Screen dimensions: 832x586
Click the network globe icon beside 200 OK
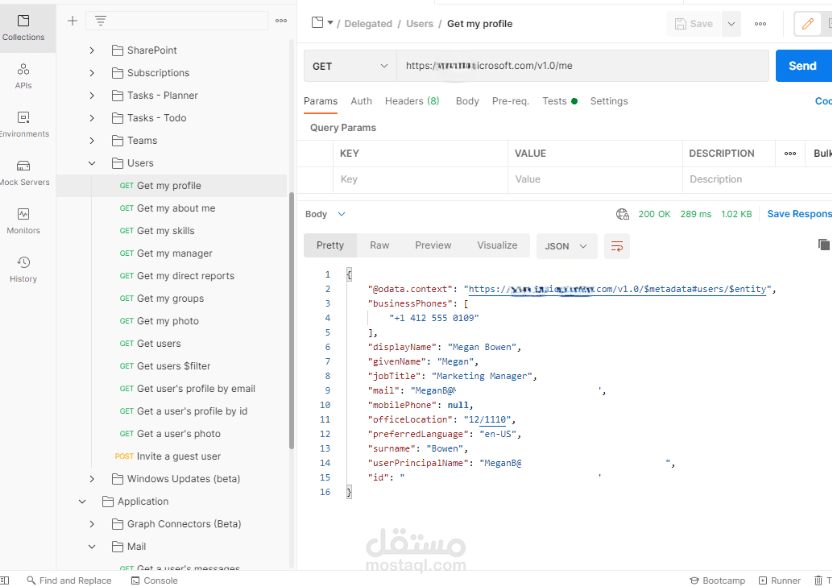622,214
